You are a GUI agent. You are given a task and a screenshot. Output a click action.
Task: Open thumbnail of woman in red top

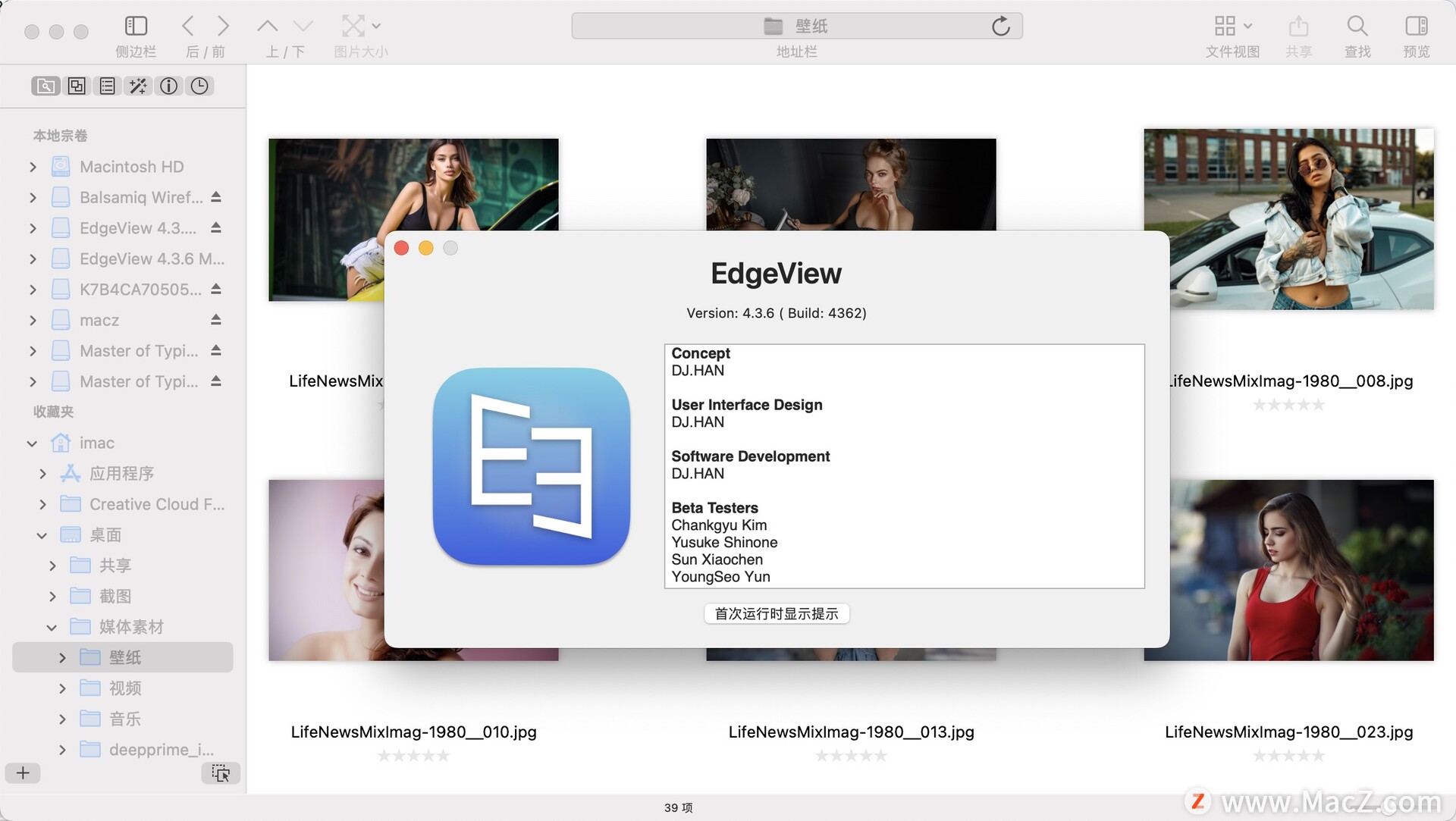tap(1301, 570)
